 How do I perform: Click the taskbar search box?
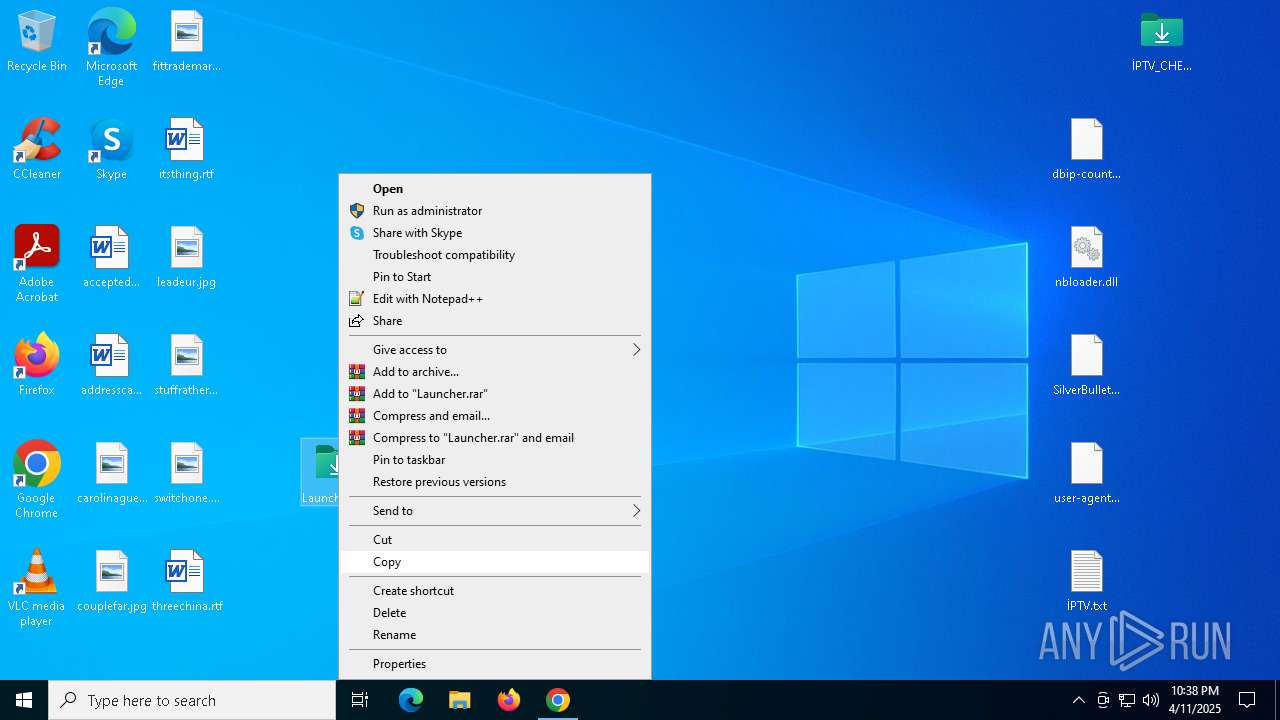pos(192,700)
